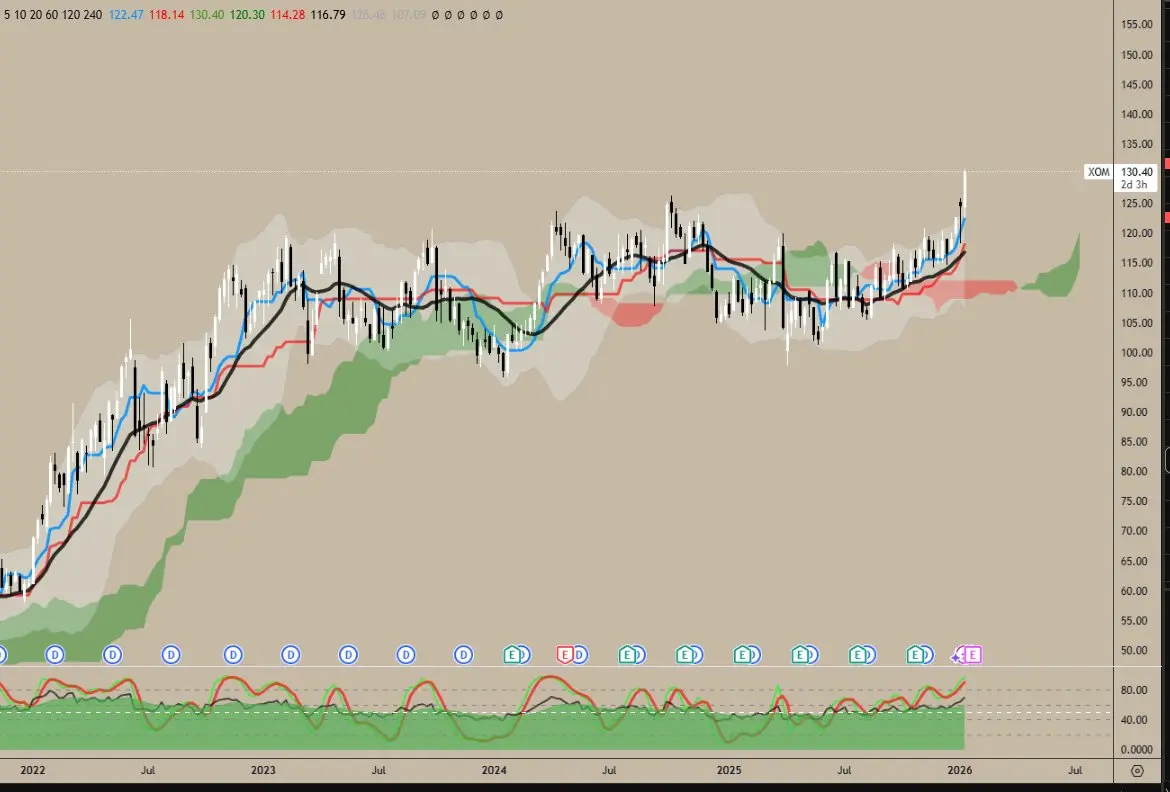Screen dimensions: 1170x792
Task: Open the green earnings marker before Jul 2025
Action: click(x=800, y=655)
